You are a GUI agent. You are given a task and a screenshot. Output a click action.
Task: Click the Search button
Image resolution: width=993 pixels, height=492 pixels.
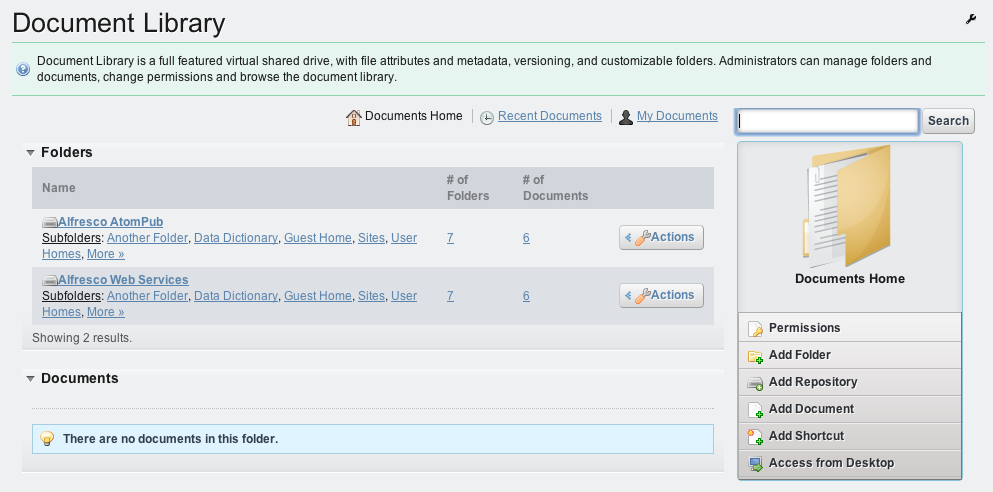[x=948, y=121]
